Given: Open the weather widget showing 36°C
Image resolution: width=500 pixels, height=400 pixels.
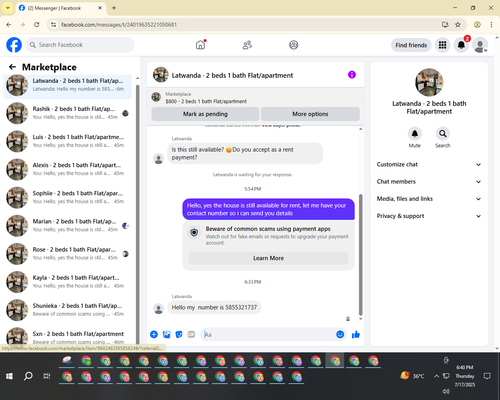Looking at the screenshot, I should tap(412, 376).
